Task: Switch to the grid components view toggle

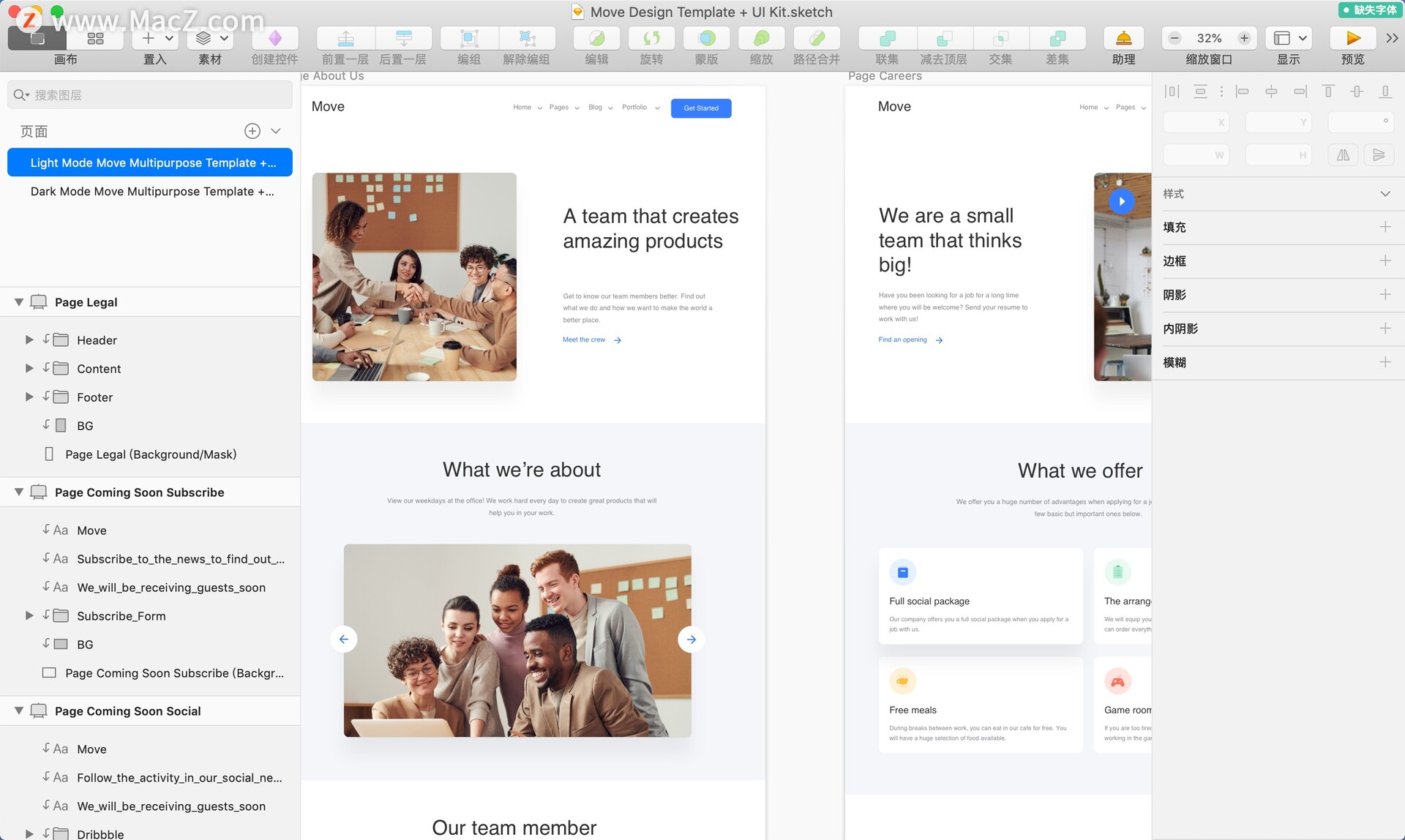Action: pos(95,38)
